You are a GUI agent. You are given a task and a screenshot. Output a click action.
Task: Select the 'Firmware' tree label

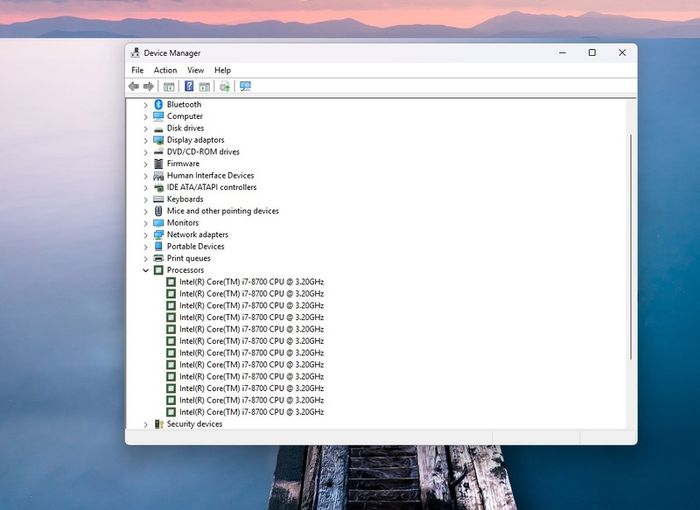point(183,163)
